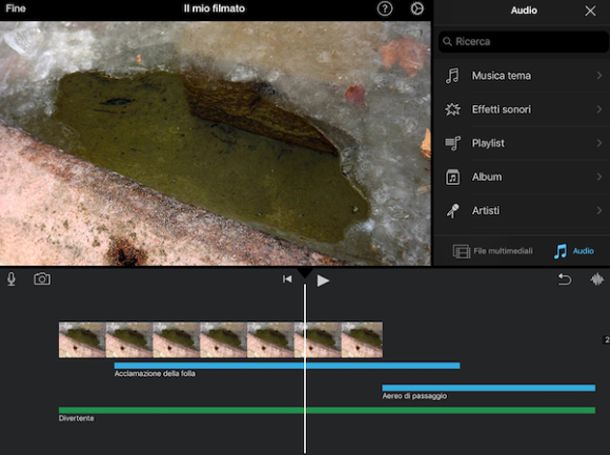610x455 pixels.
Task: Select the Audio tab
Action: tap(574, 251)
